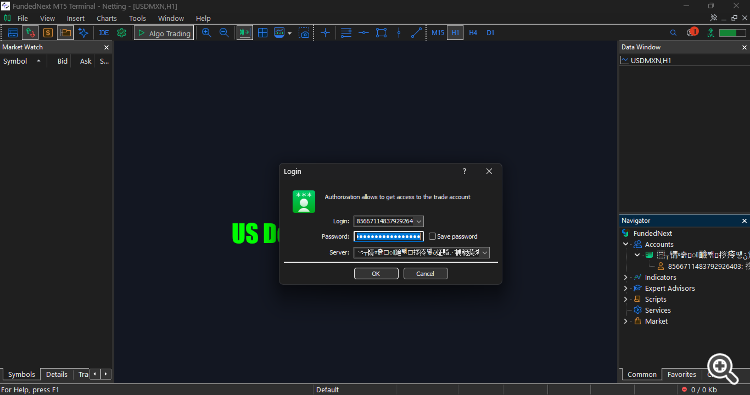The height and width of the screenshot is (395, 750).
Task: Check the Save password checkbox
Action: (432, 236)
